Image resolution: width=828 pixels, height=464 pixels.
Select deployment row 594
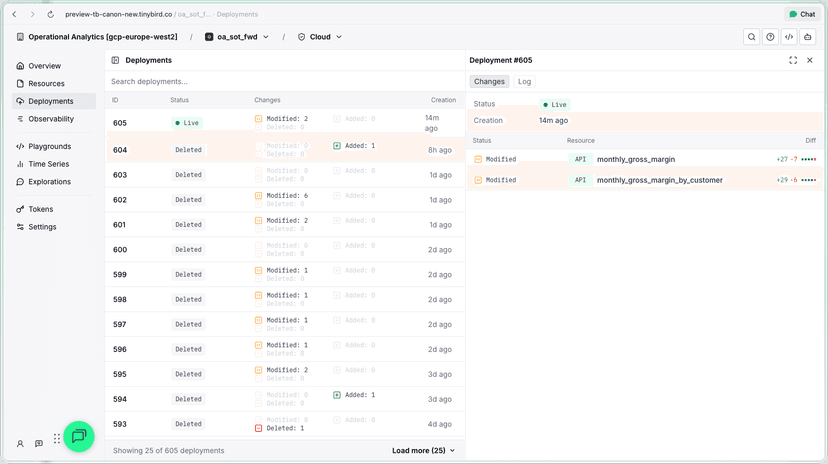pos(285,399)
